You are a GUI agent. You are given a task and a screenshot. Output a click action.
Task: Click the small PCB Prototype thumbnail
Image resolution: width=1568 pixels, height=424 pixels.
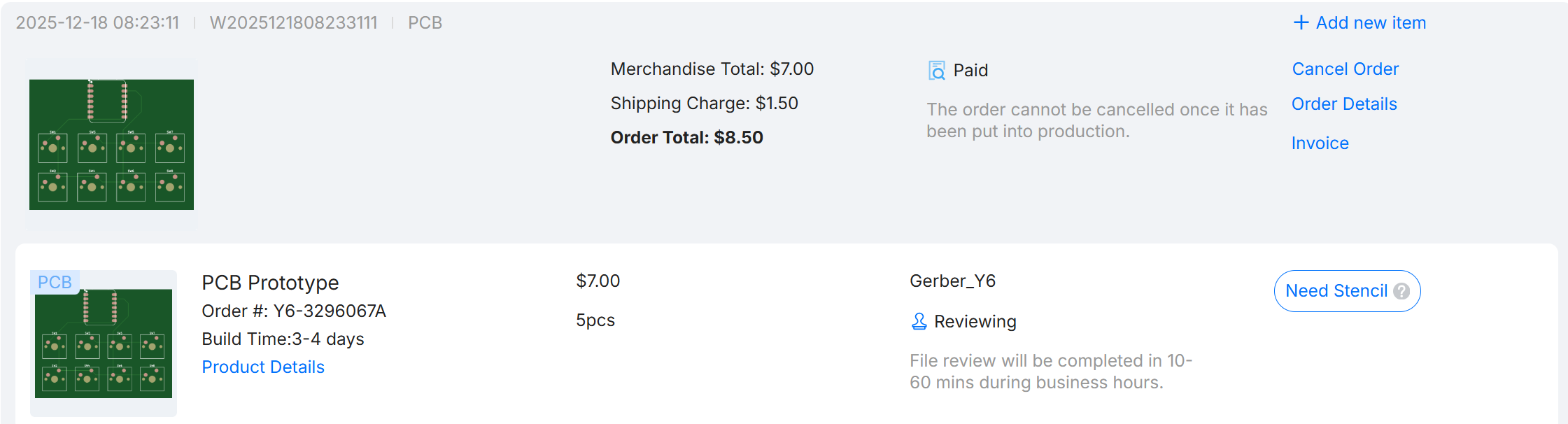(104, 344)
